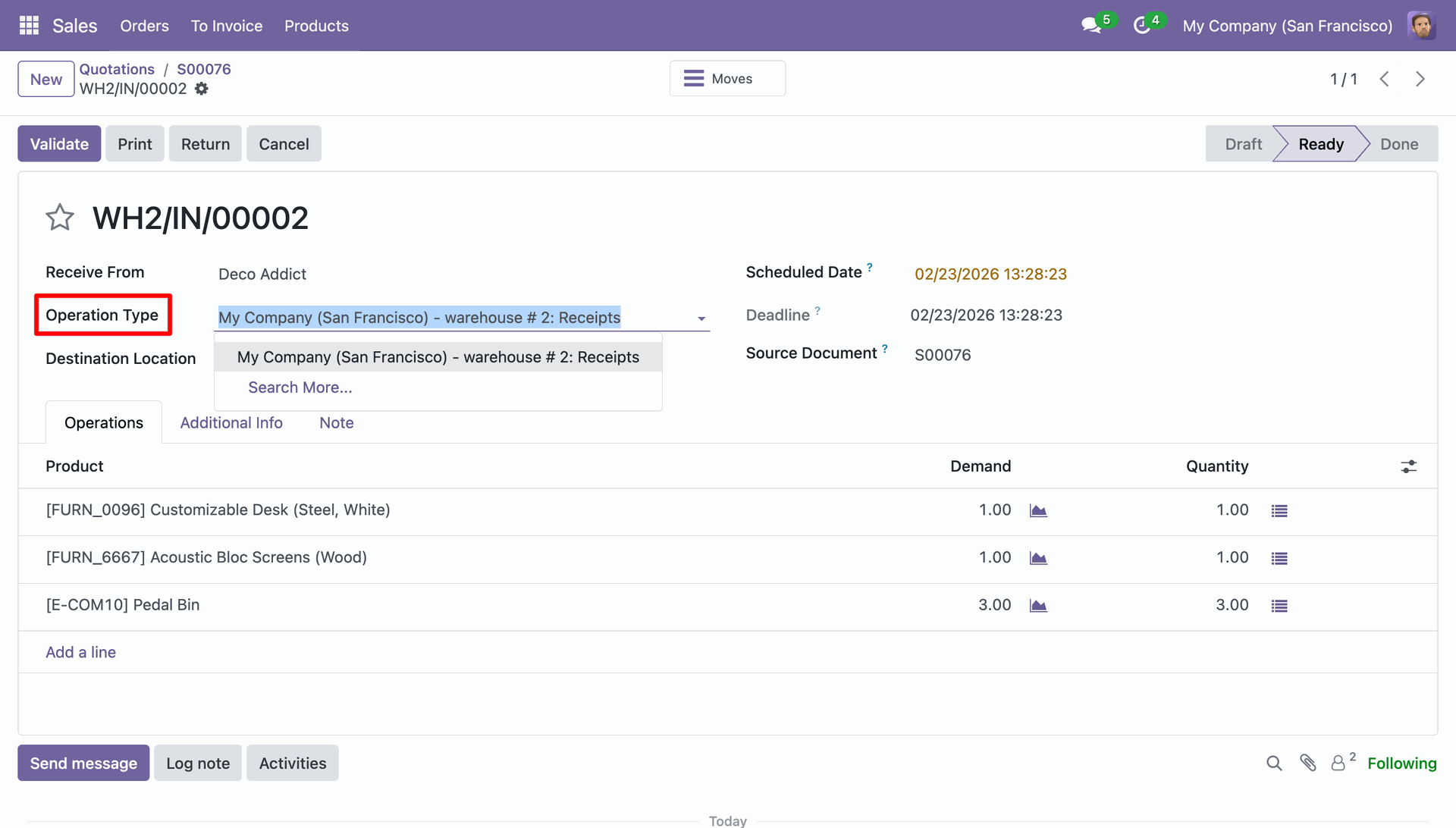Switch to the Additional Info tab
Screen dimensions: 1456x828
pyautogui.click(x=231, y=423)
